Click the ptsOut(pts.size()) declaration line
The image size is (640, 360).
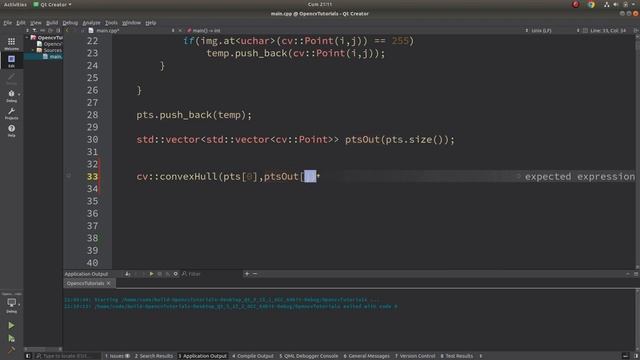[x=295, y=140]
